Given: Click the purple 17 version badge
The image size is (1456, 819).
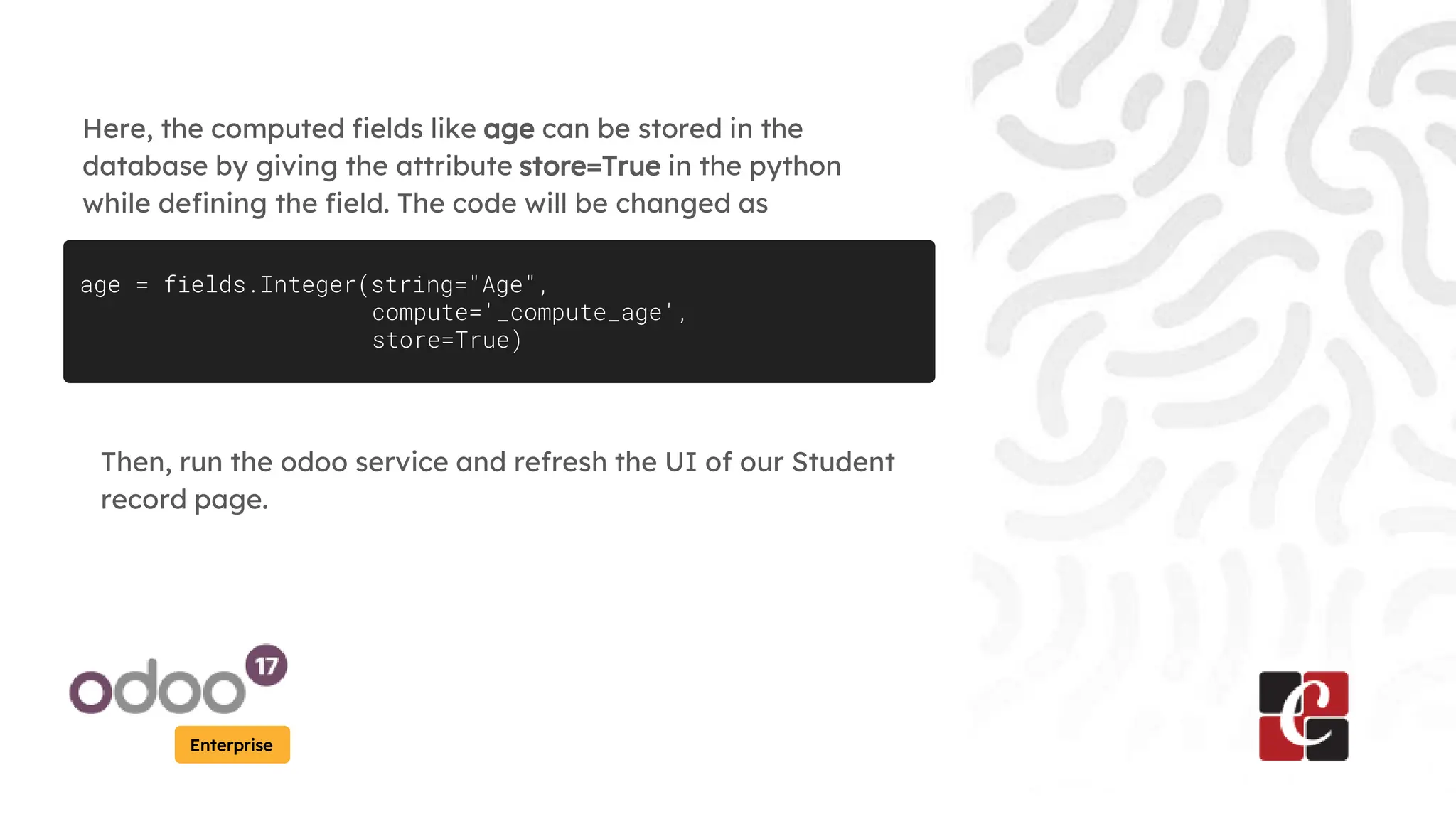Looking at the screenshot, I should (x=267, y=665).
